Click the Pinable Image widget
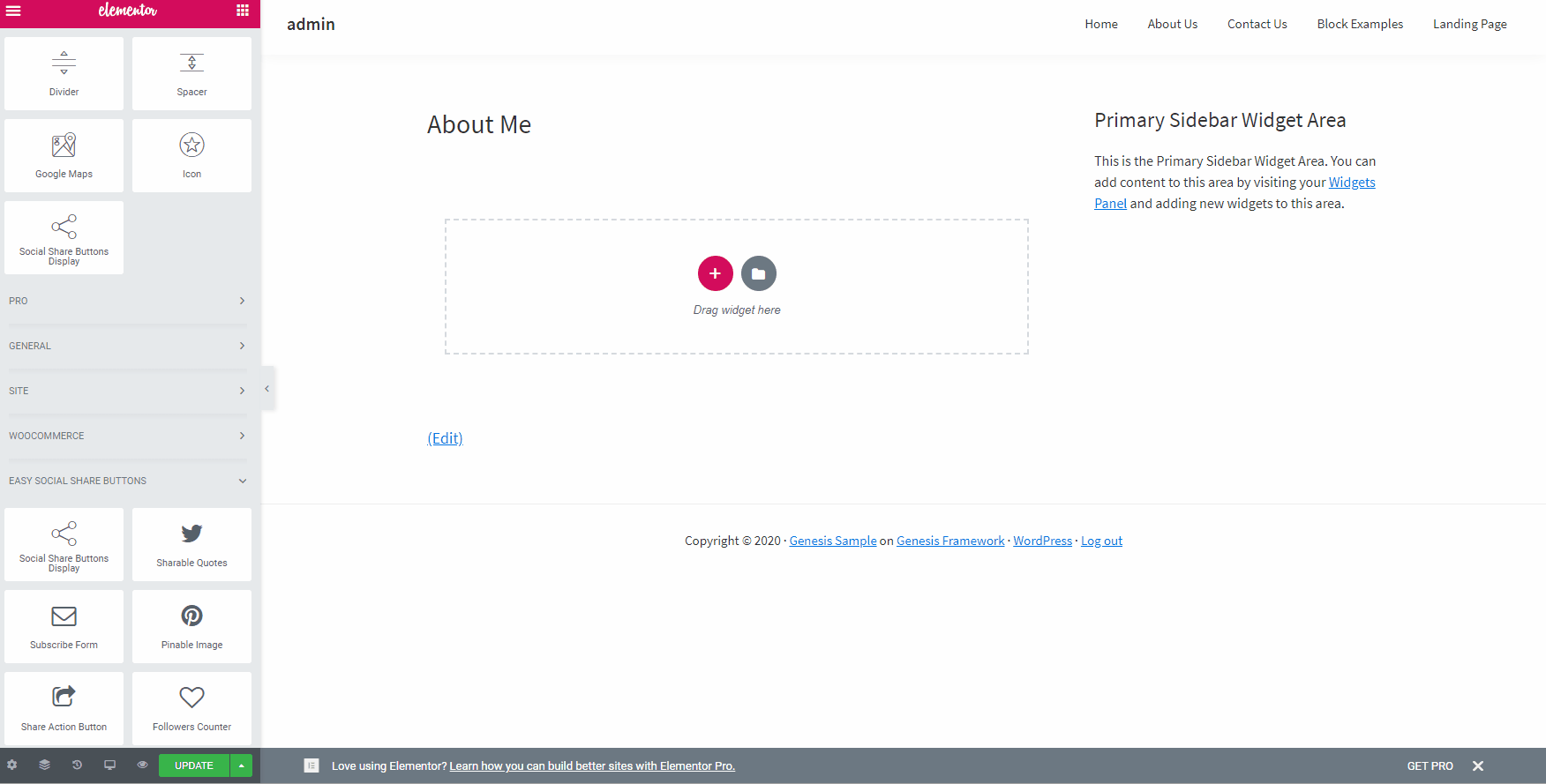The height and width of the screenshot is (784, 1546). [191, 626]
